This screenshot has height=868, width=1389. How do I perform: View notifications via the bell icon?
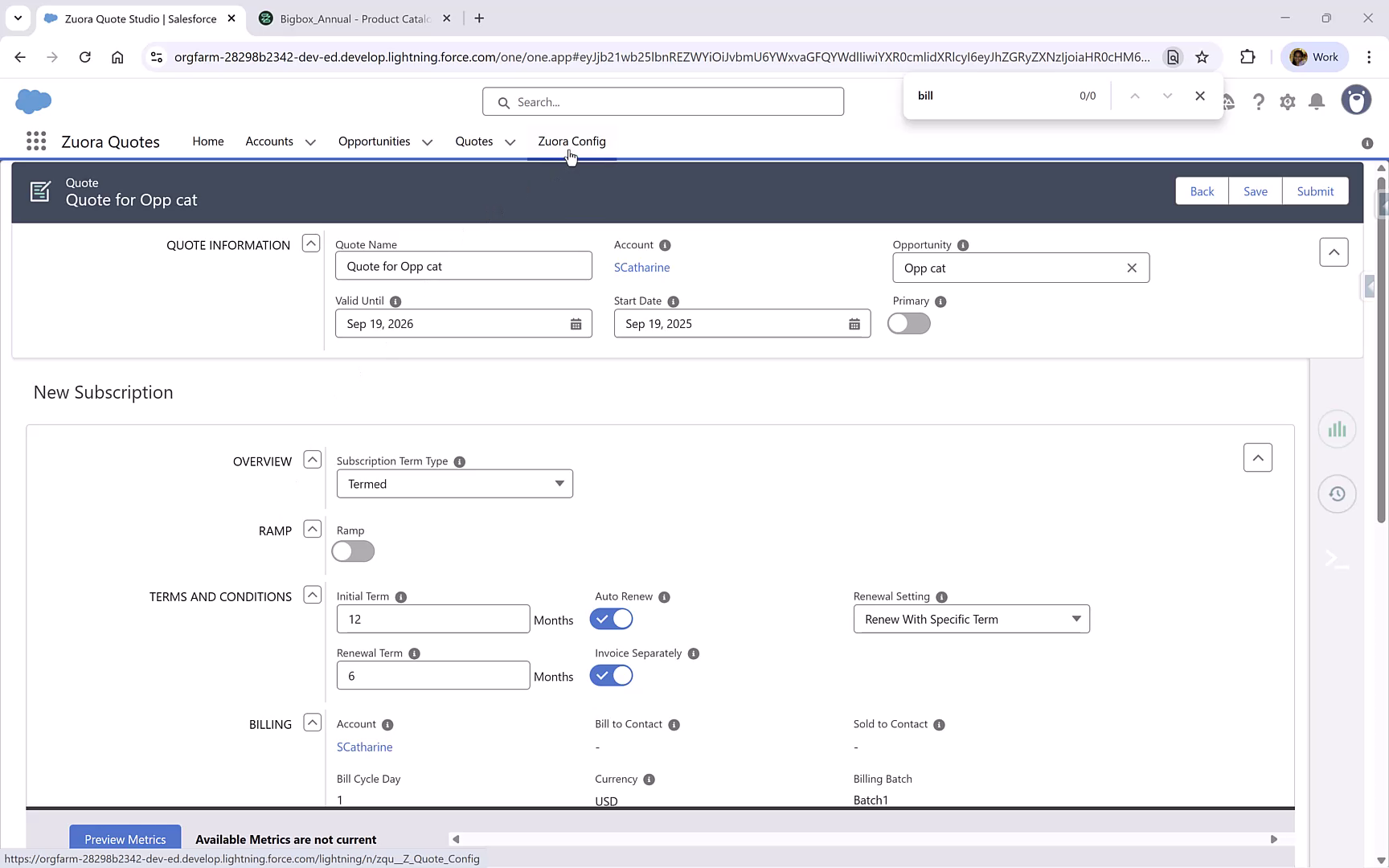1316,101
